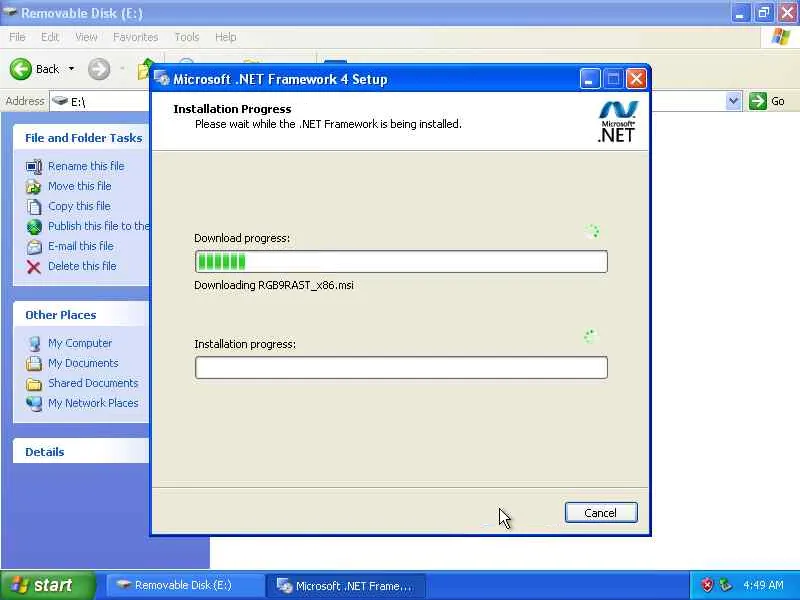The image size is (800, 600).
Task: Open the Back button history dropdown
Action: click(x=71, y=69)
